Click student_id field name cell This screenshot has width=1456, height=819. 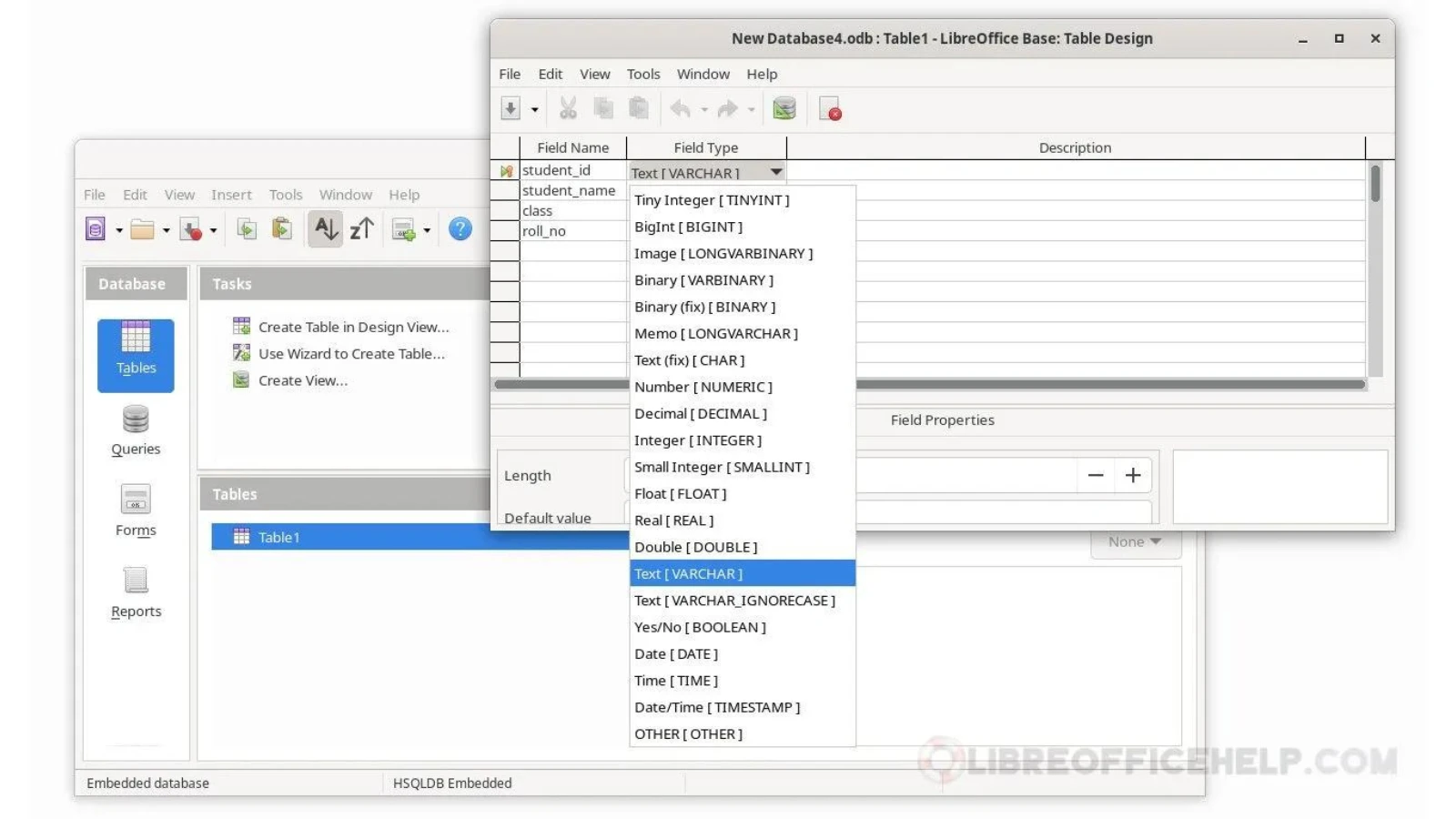[x=572, y=170]
